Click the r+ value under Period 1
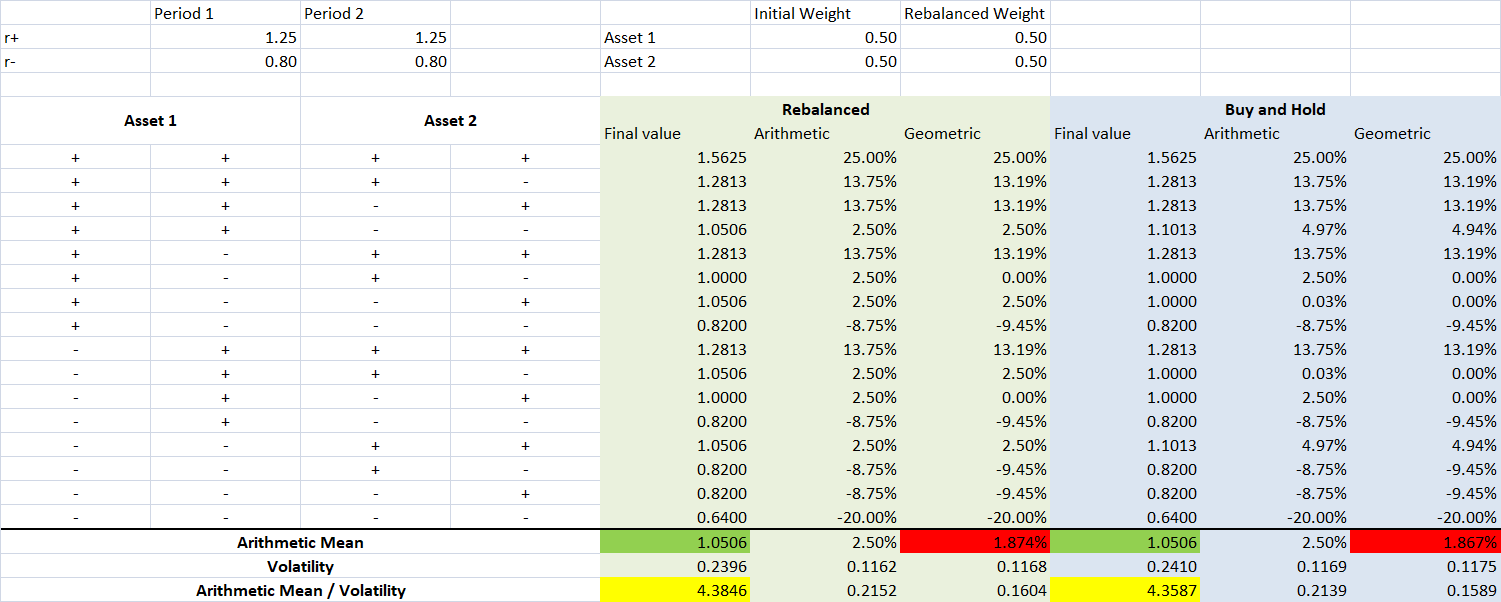 tap(225, 38)
